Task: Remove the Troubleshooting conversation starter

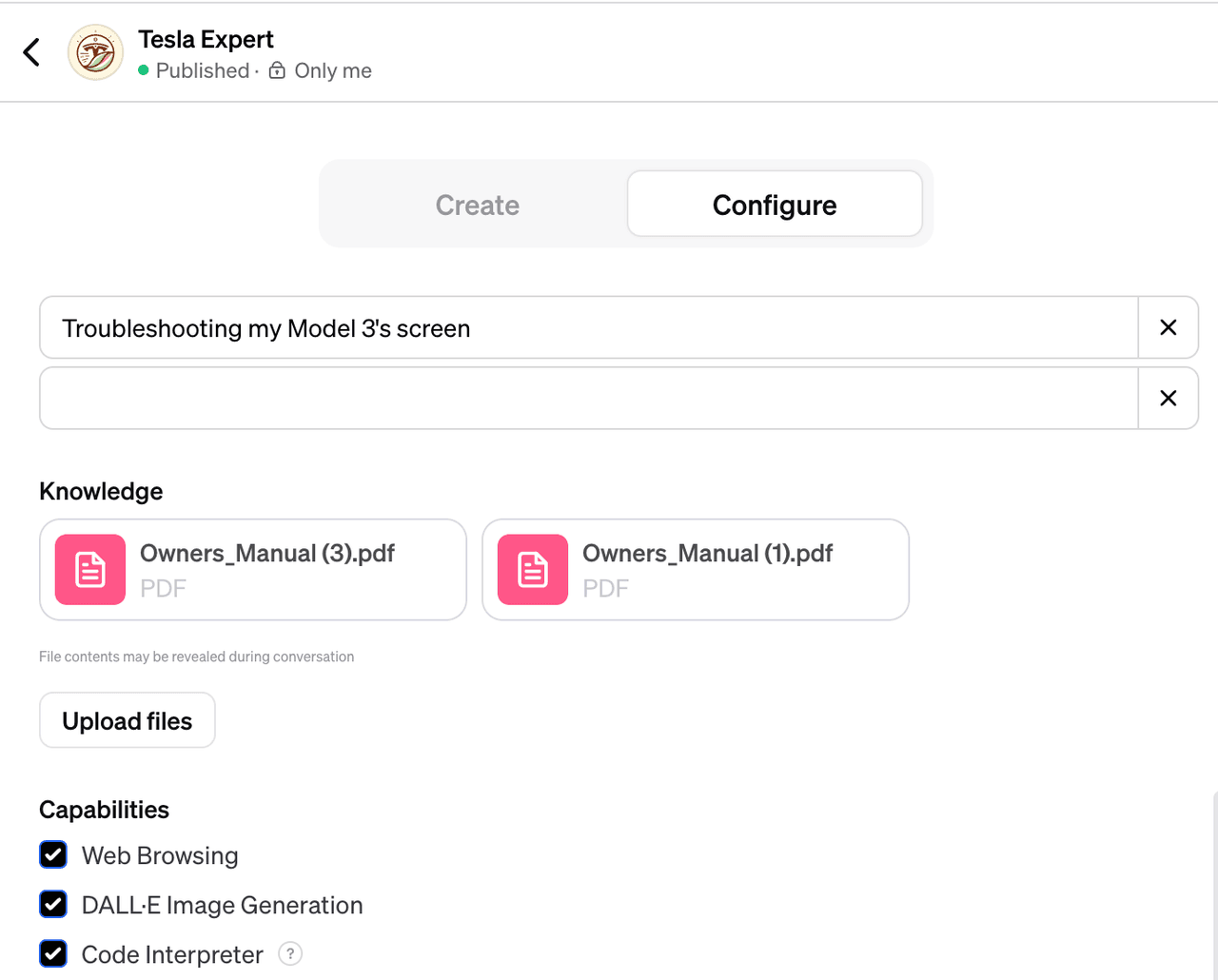Action: tap(1168, 327)
